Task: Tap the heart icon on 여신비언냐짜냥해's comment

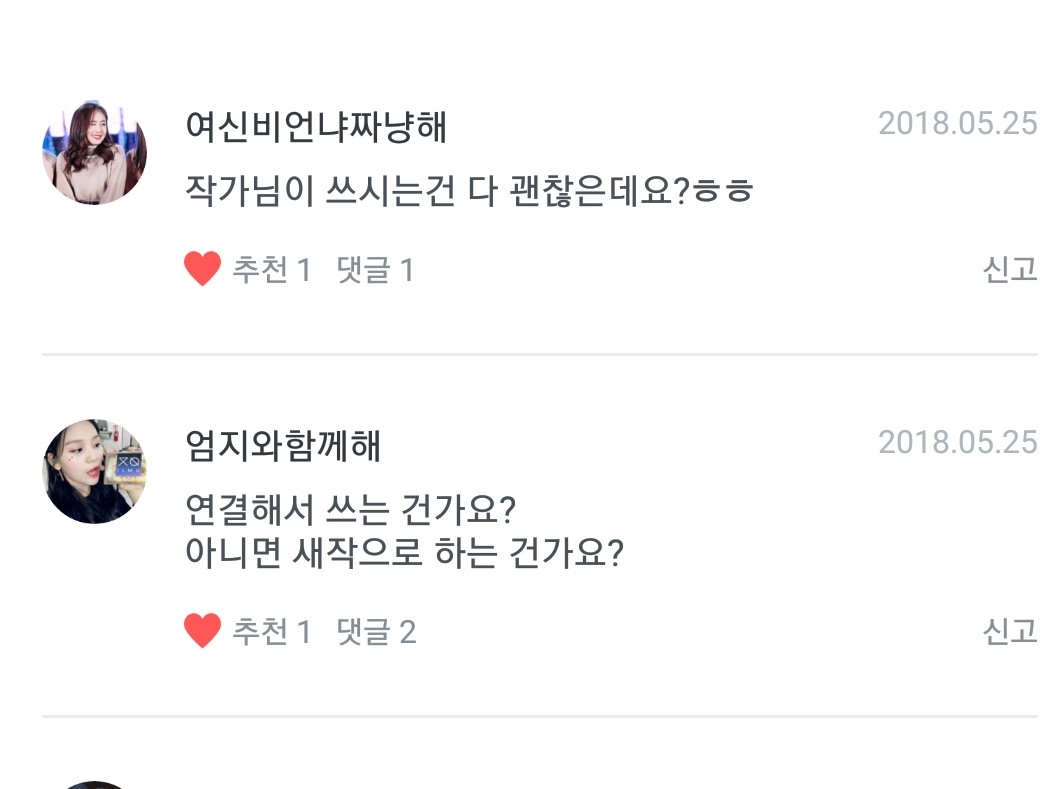Action: coord(202,269)
